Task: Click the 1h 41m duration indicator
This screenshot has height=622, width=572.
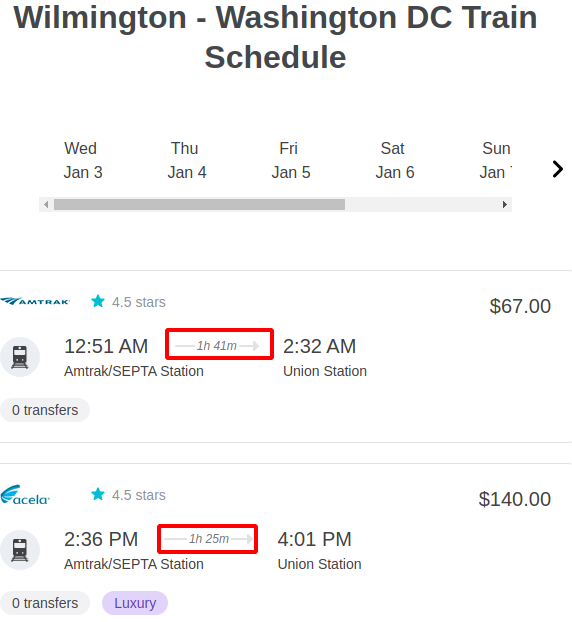Action: tap(217, 346)
